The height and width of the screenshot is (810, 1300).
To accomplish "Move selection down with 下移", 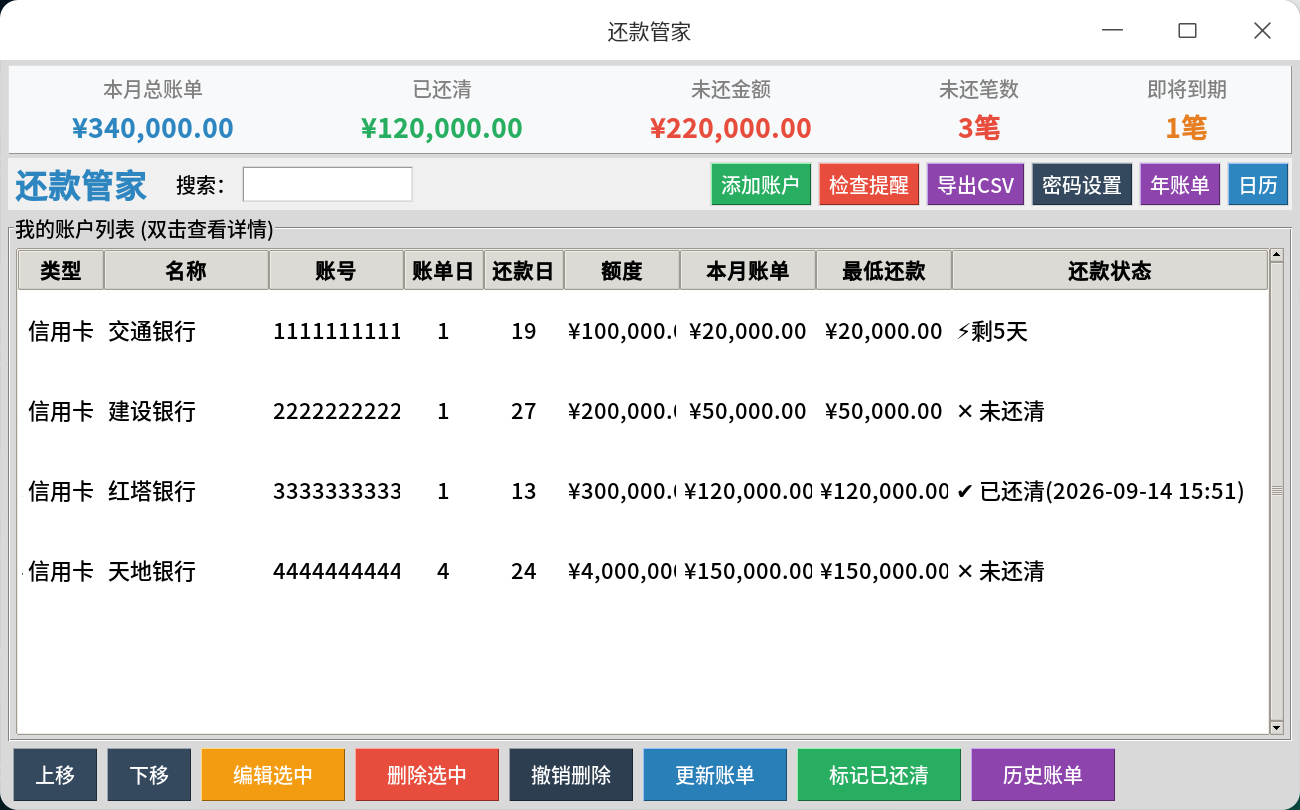I will tap(149, 775).
